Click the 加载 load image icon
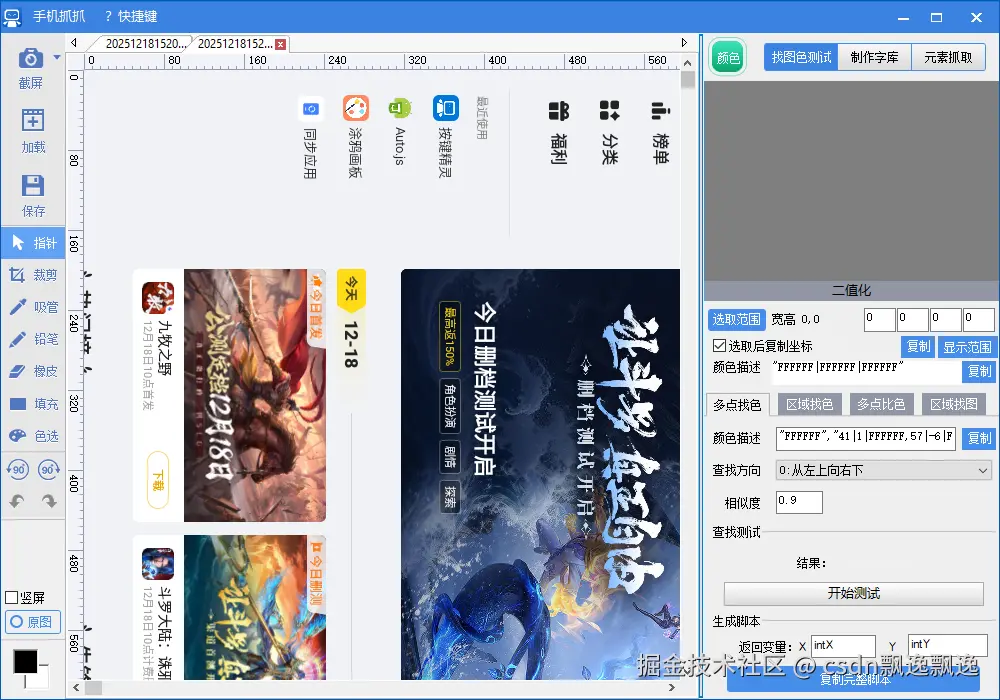1000x700 pixels. [33, 120]
